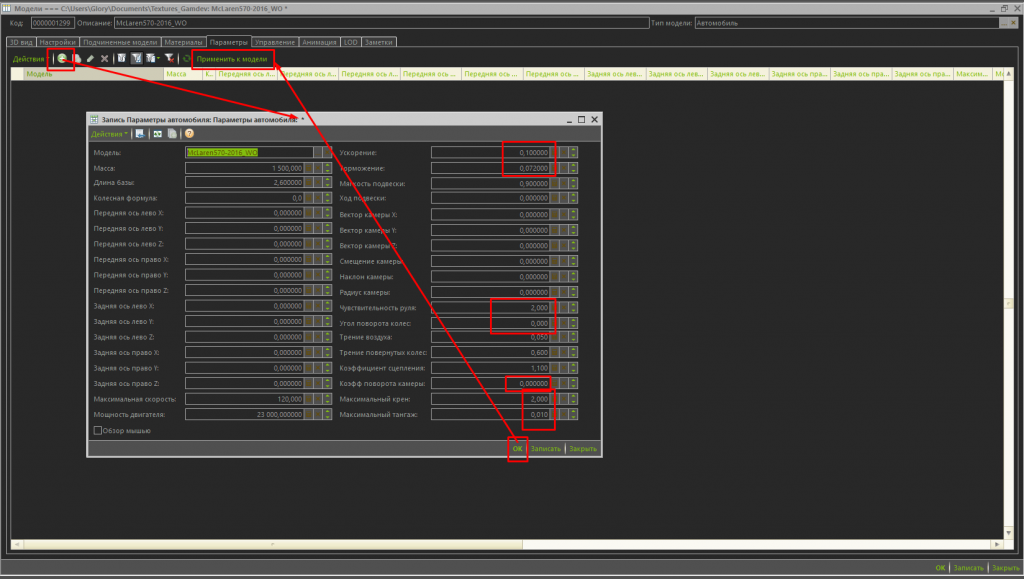Open the calculator of Мощность двигателя field
This screenshot has height=579, width=1024.
309,415
